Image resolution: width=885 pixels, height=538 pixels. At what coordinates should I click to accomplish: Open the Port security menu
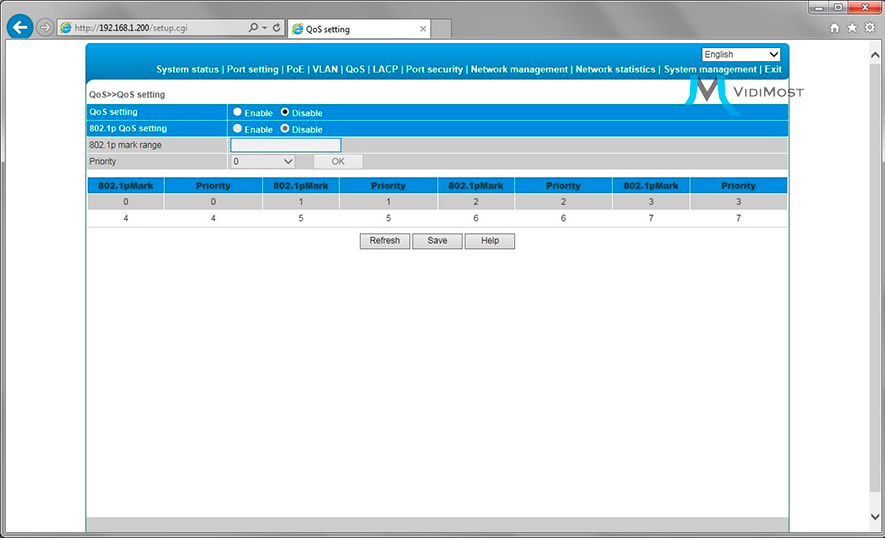click(x=434, y=70)
